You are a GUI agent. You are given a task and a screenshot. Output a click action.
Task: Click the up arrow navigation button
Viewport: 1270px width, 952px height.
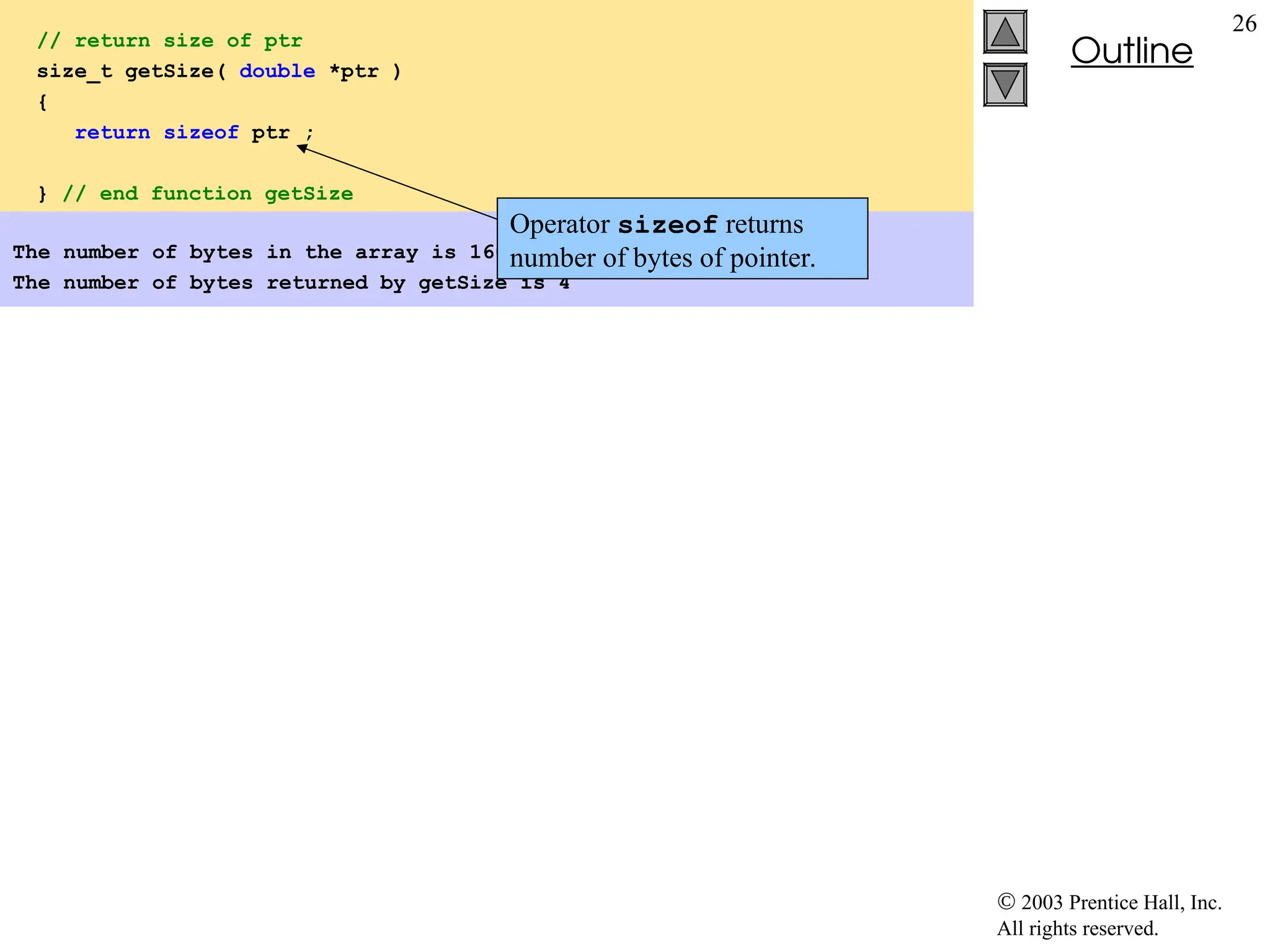tap(1005, 32)
